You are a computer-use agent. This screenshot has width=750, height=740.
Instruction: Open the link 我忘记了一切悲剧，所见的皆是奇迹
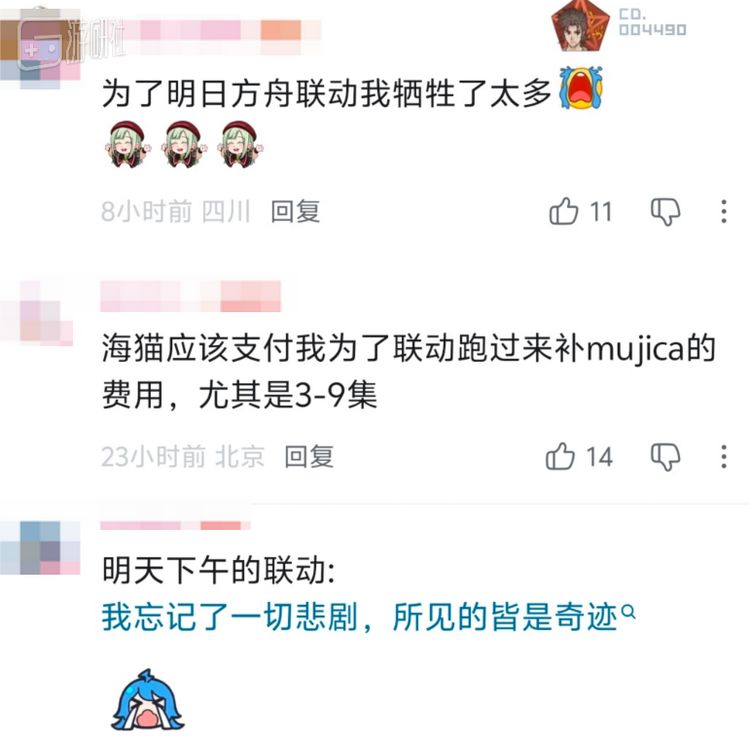pyautogui.click(x=359, y=617)
